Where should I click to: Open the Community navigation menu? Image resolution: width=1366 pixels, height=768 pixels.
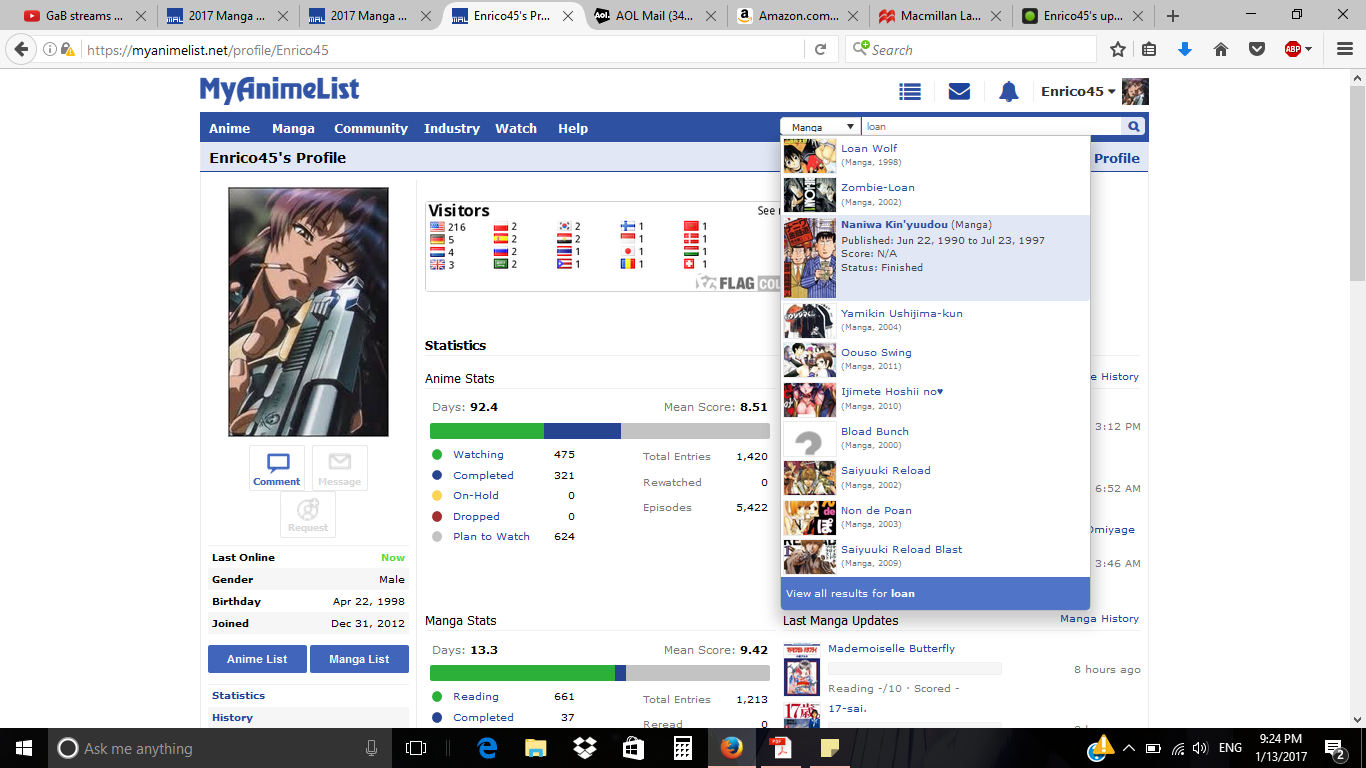coord(371,128)
